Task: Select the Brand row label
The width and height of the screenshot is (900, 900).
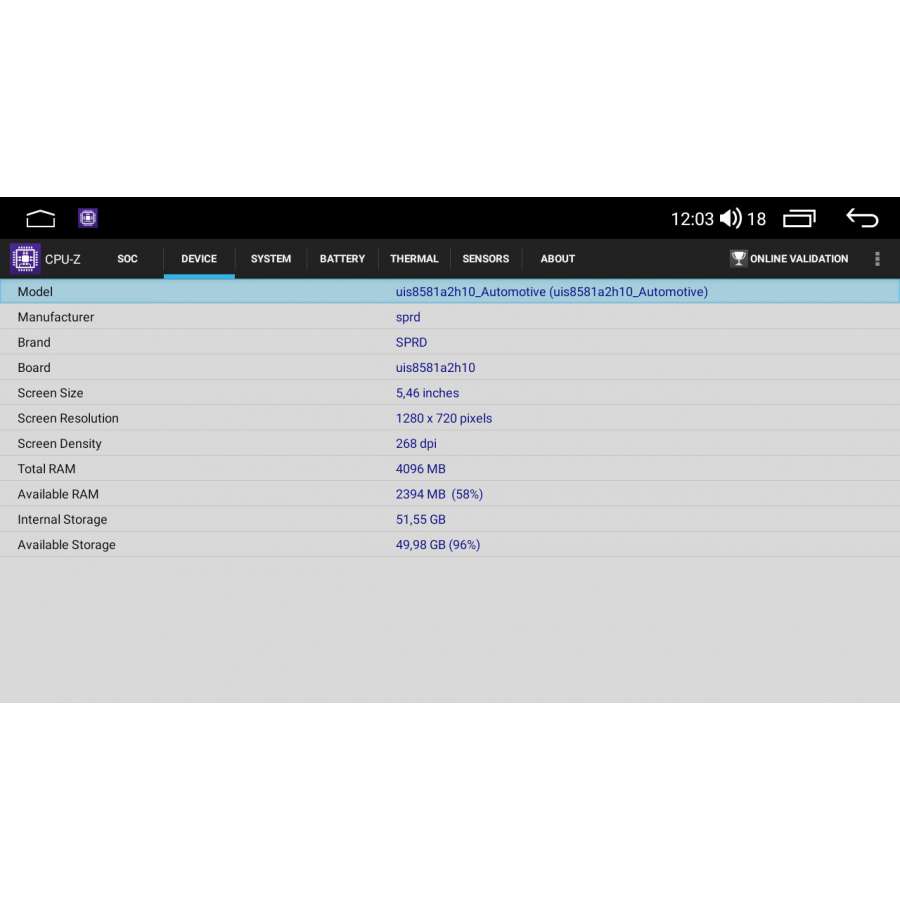Action: [x=34, y=342]
